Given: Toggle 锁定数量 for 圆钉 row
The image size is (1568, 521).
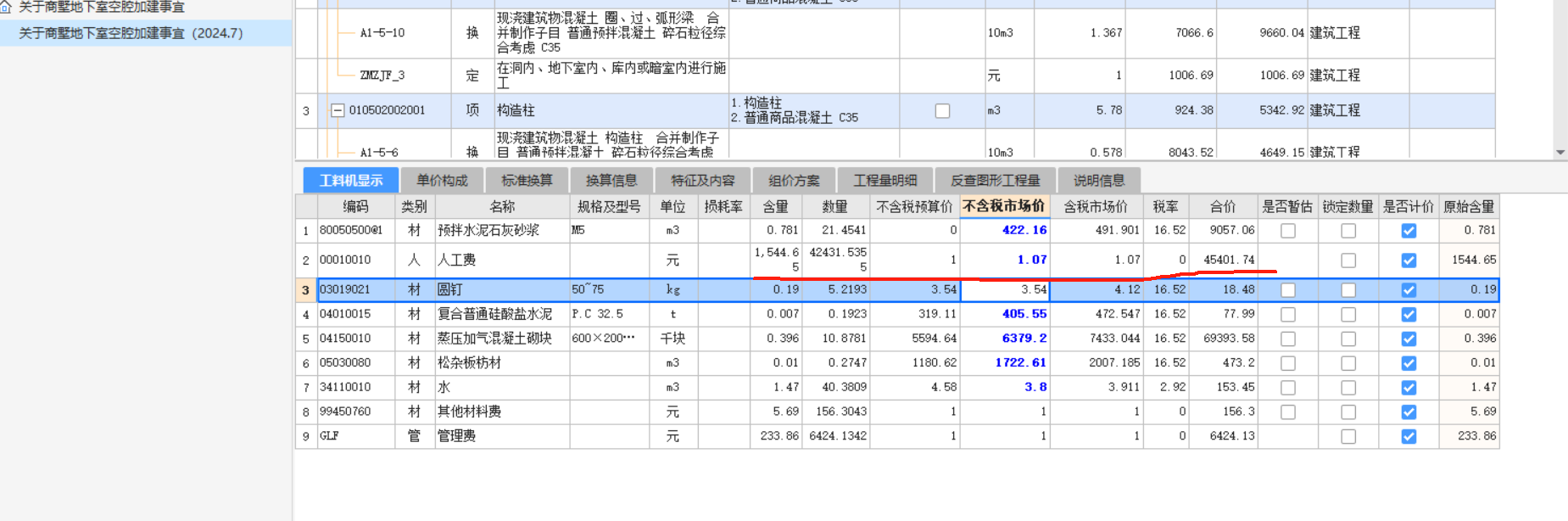Looking at the screenshot, I should click(x=1348, y=290).
